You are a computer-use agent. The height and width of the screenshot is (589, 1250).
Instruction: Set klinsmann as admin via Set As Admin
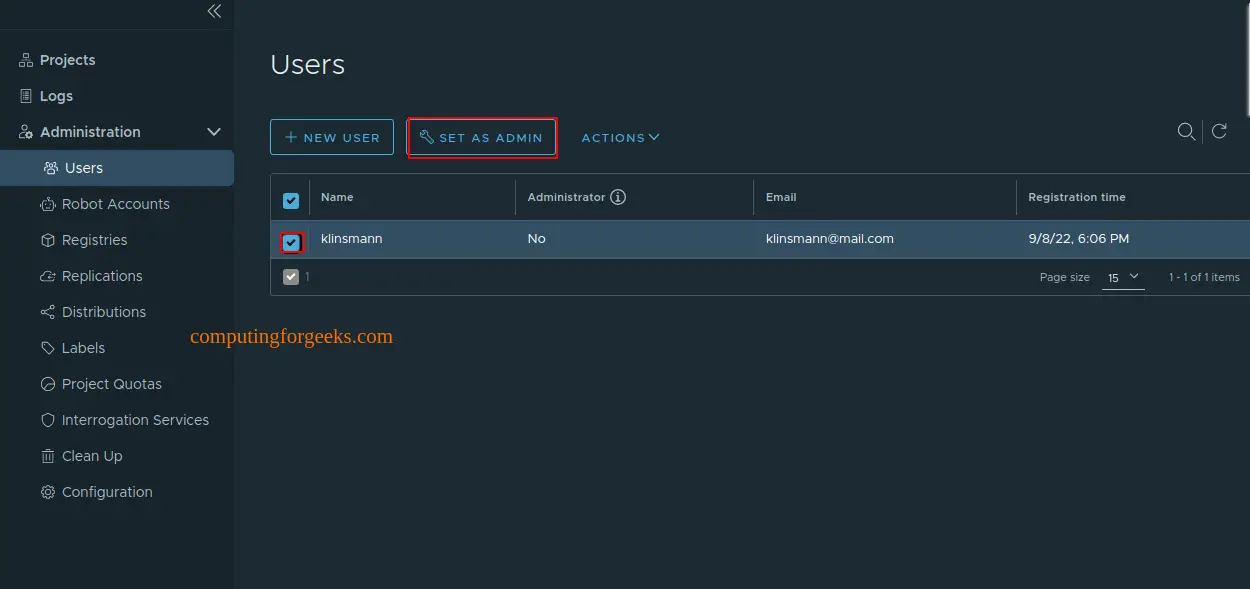(x=482, y=137)
